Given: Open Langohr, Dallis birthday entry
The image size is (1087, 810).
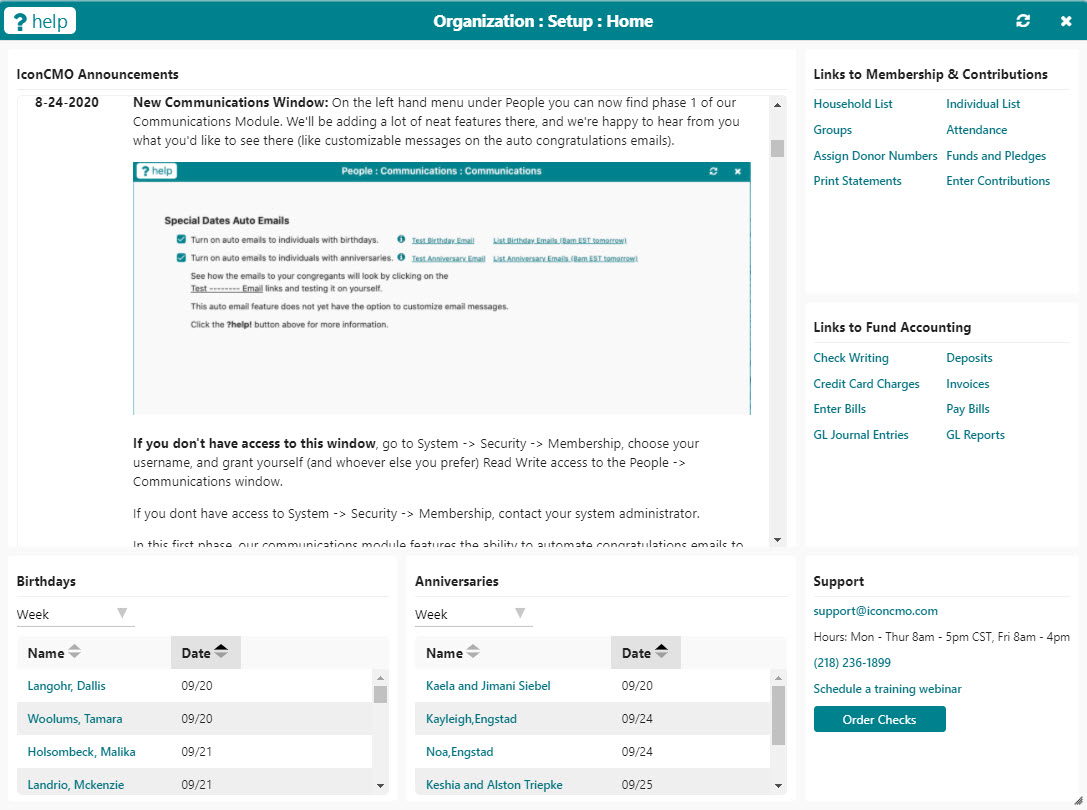Looking at the screenshot, I should pyautogui.click(x=67, y=686).
